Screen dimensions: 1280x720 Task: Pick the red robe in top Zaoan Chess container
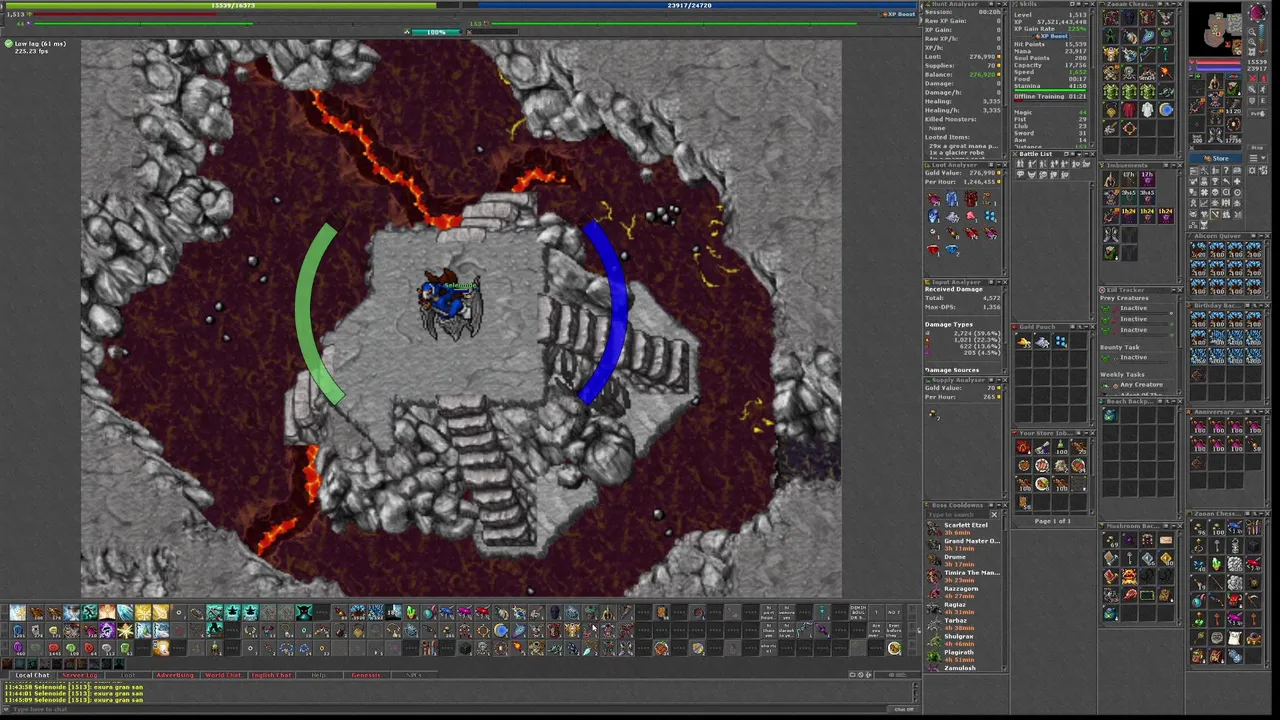click(1129, 110)
